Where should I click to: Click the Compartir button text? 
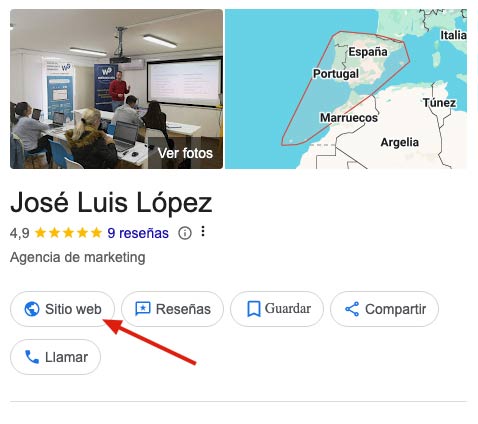point(396,309)
